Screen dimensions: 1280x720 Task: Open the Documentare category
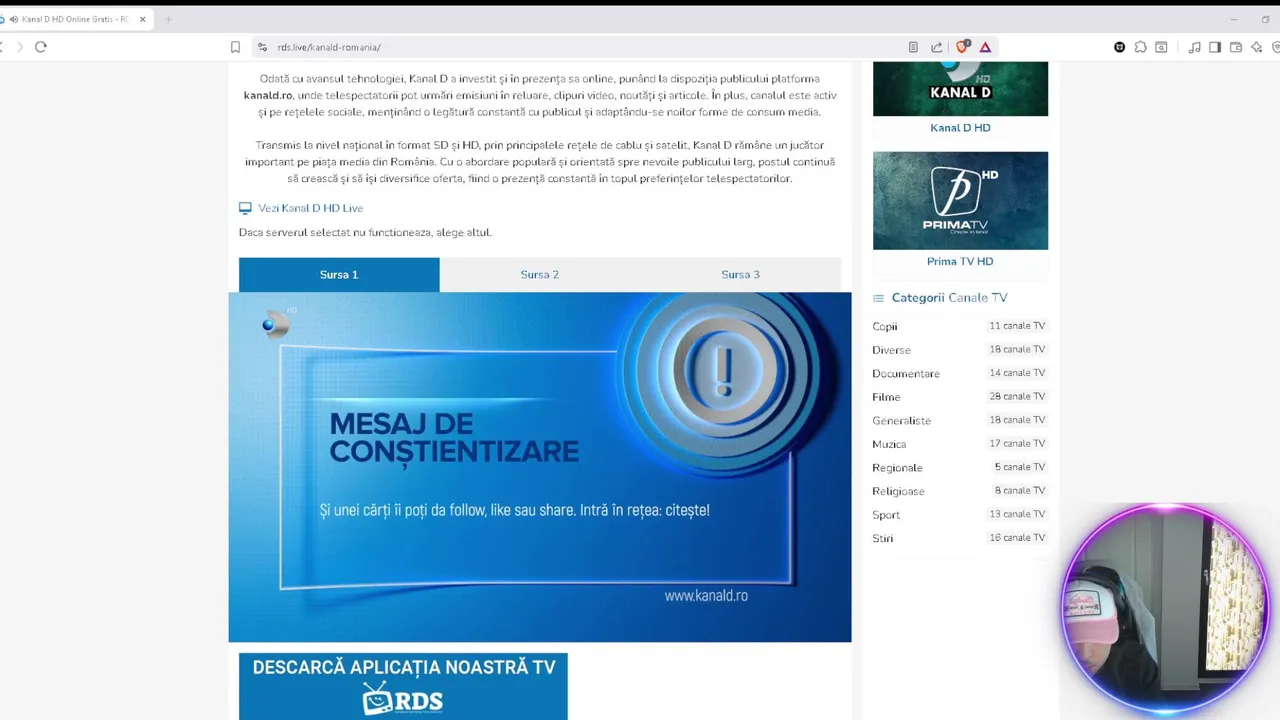click(x=906, y=373)
